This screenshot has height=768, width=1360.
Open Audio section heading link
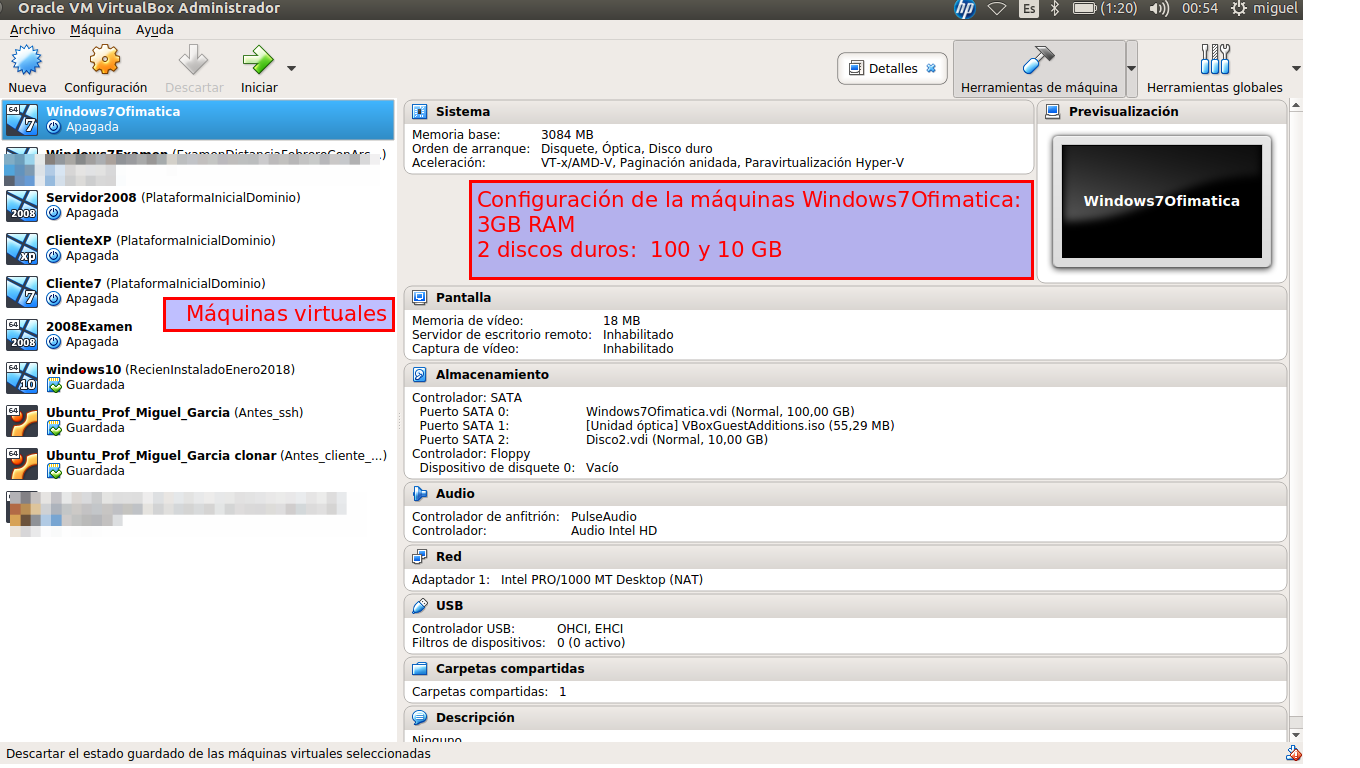(x=455, y=494)
